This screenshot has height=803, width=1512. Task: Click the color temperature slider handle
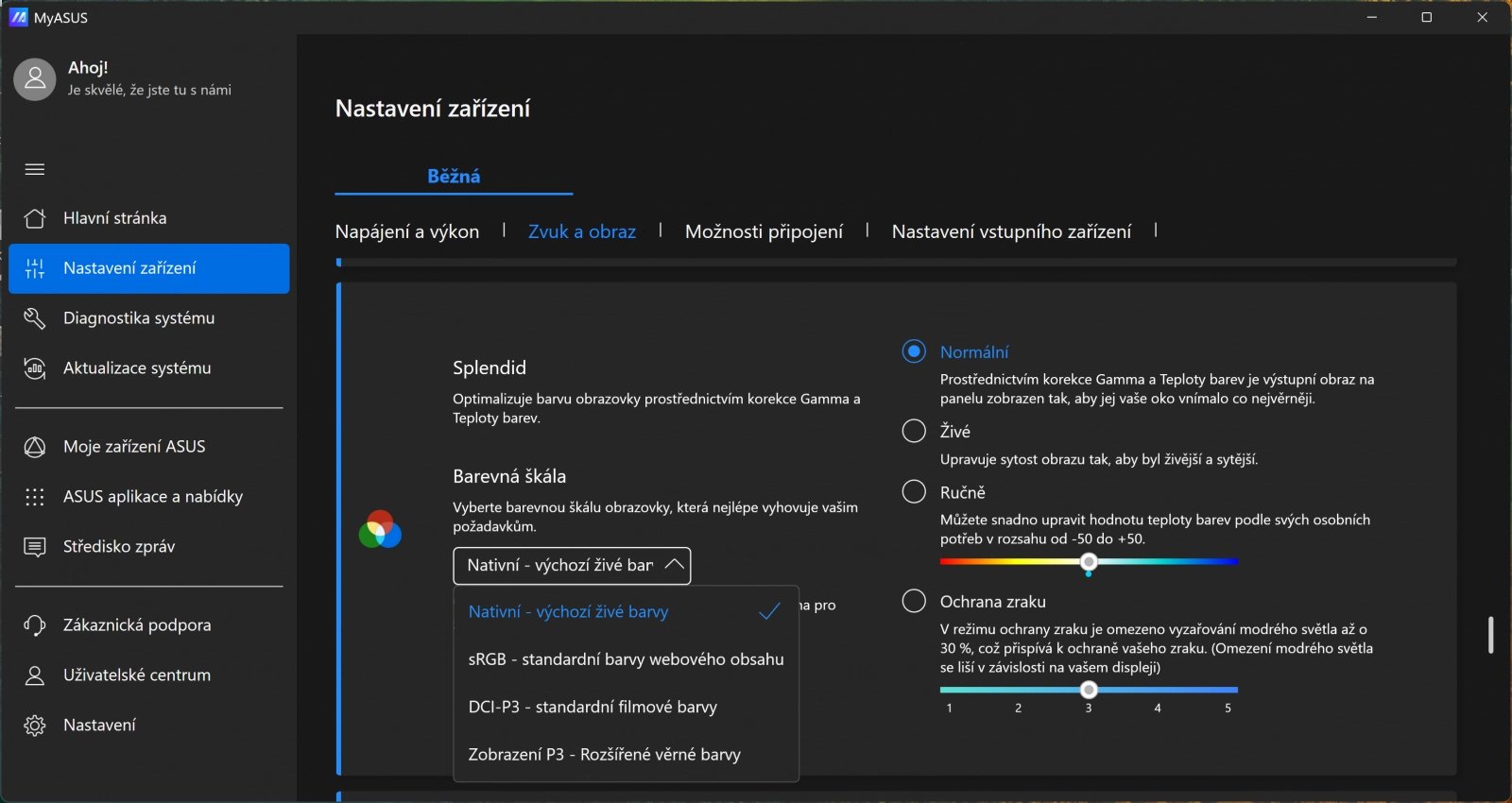coord(1089,562)
